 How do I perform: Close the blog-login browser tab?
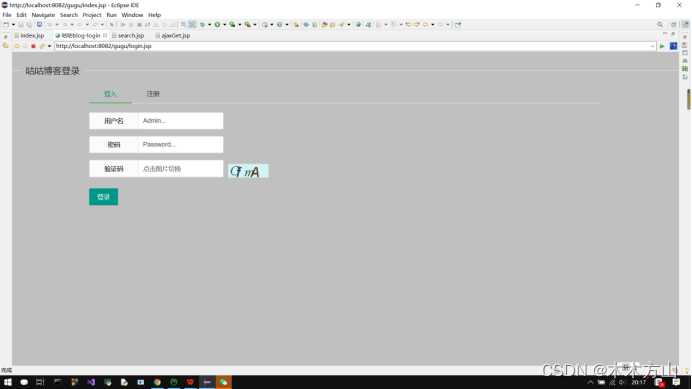coord(105,35)
